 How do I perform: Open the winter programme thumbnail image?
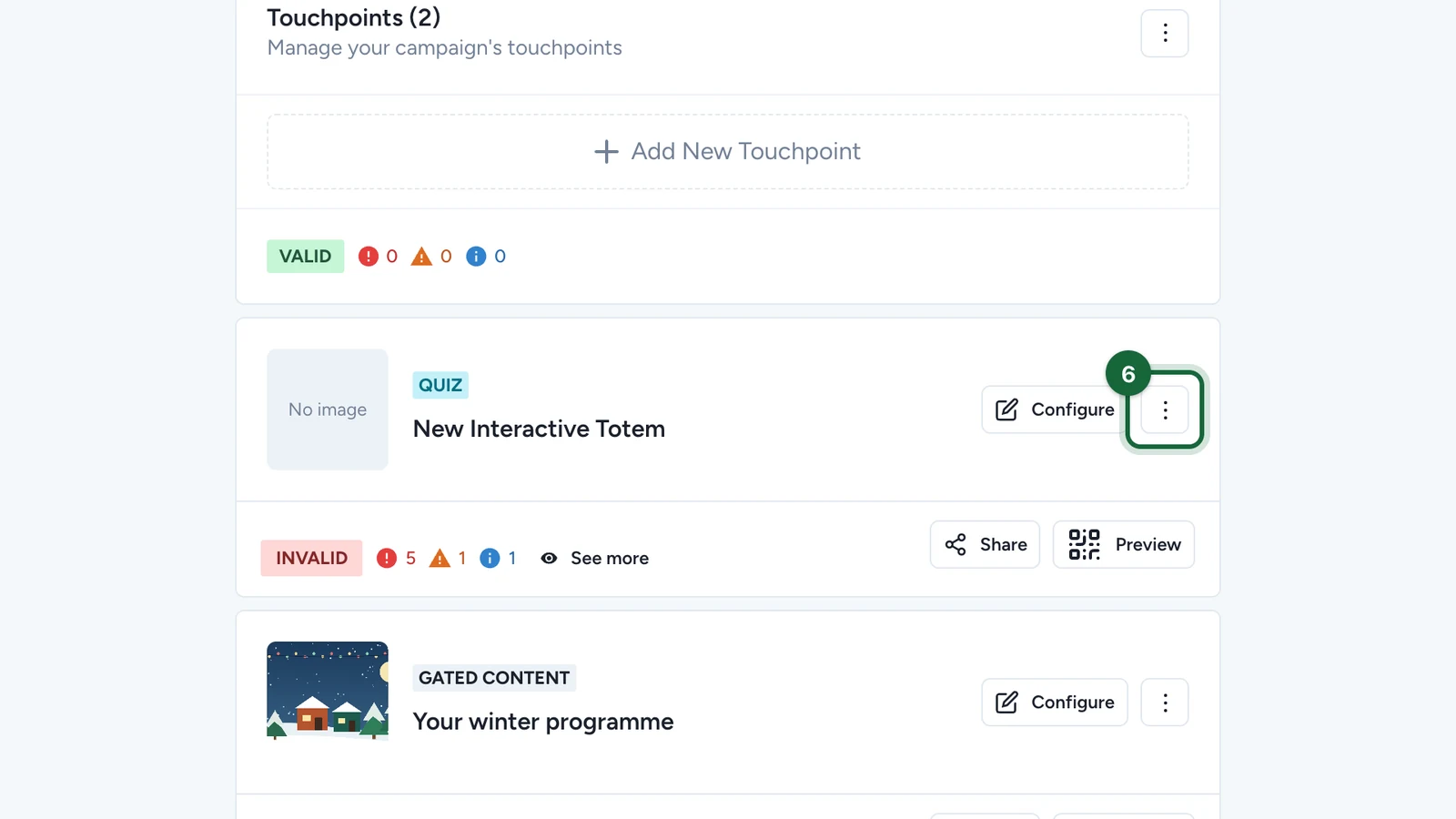328,691
